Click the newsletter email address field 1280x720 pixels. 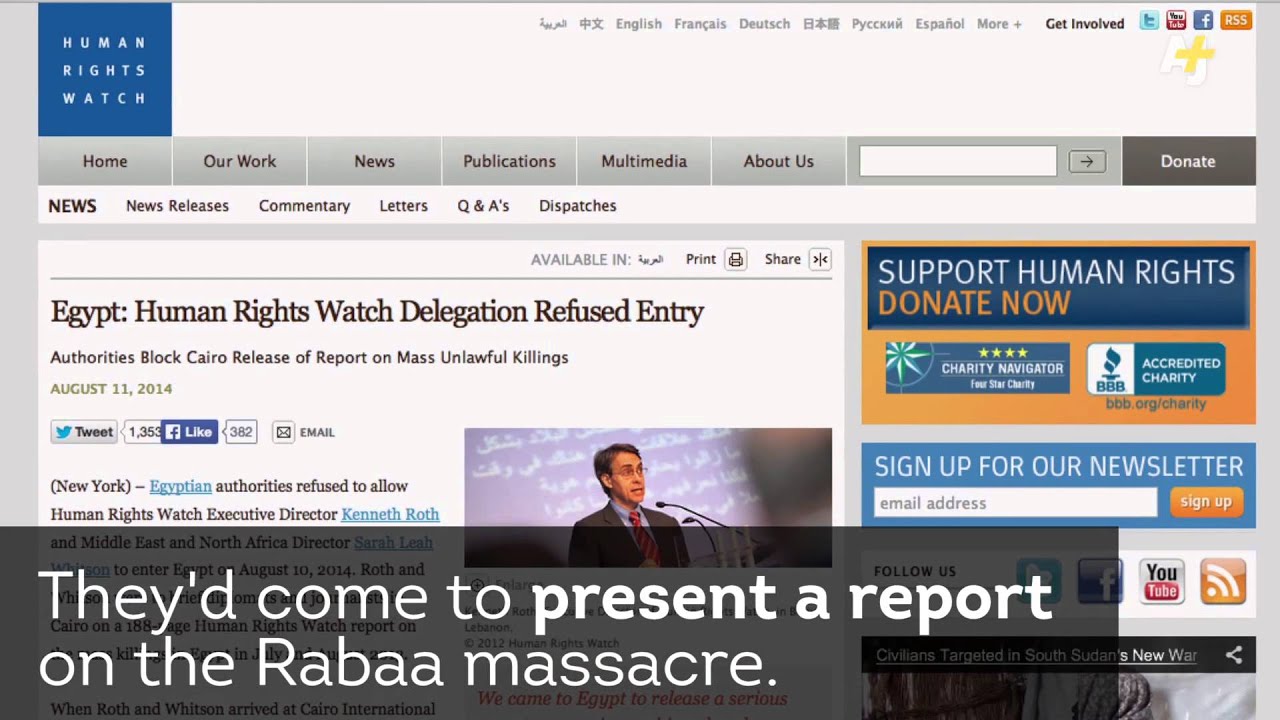1015,502
